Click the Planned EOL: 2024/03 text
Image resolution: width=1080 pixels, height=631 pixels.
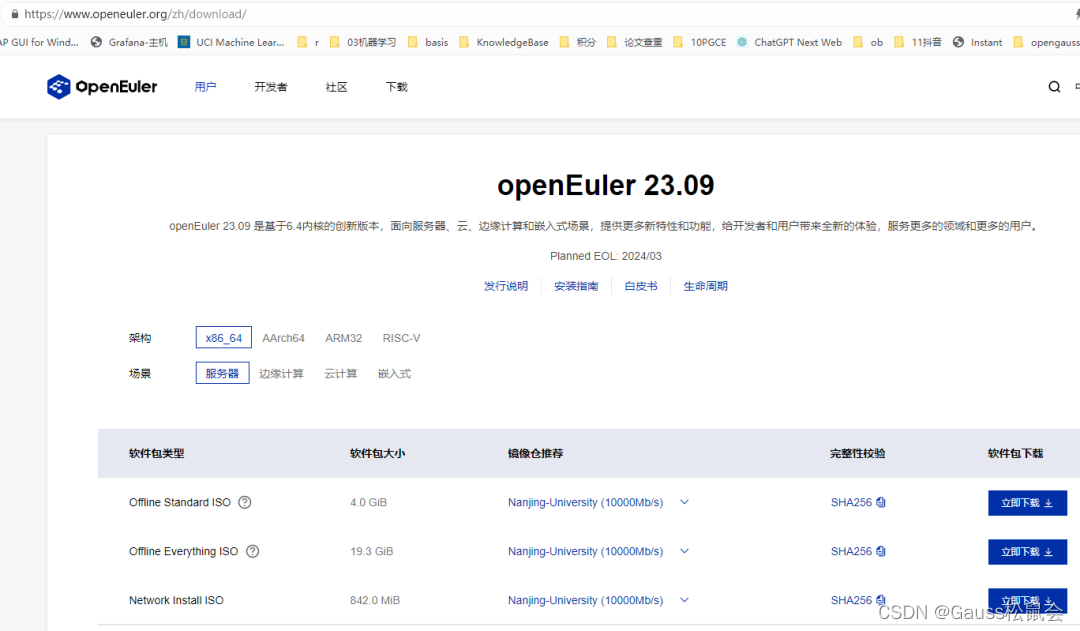[x=605, y=256]
